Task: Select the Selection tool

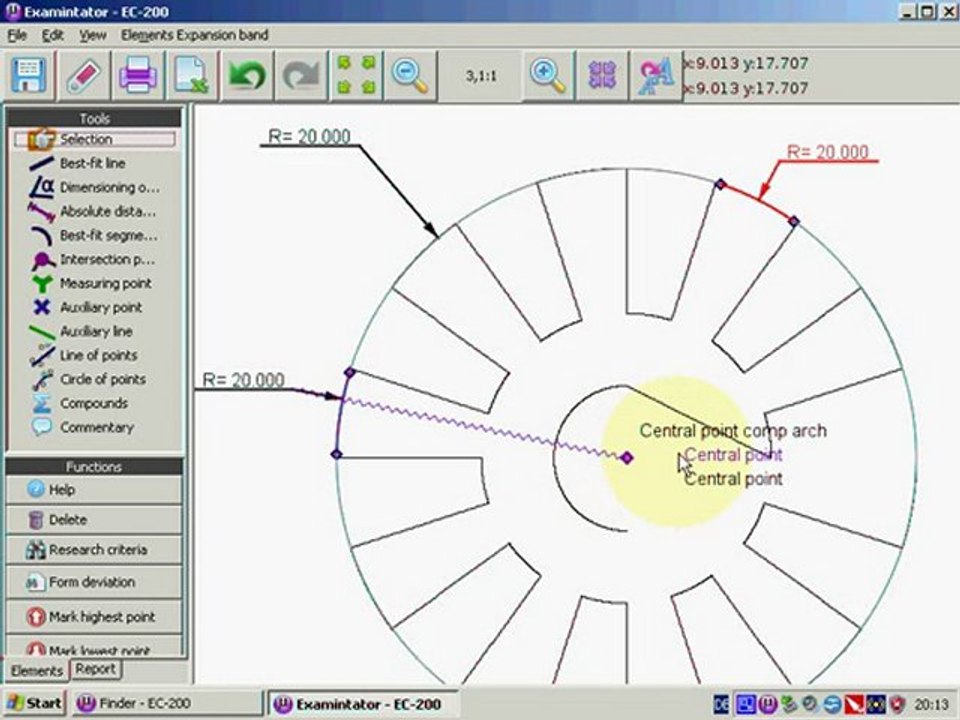Action: tap(95, 140)
